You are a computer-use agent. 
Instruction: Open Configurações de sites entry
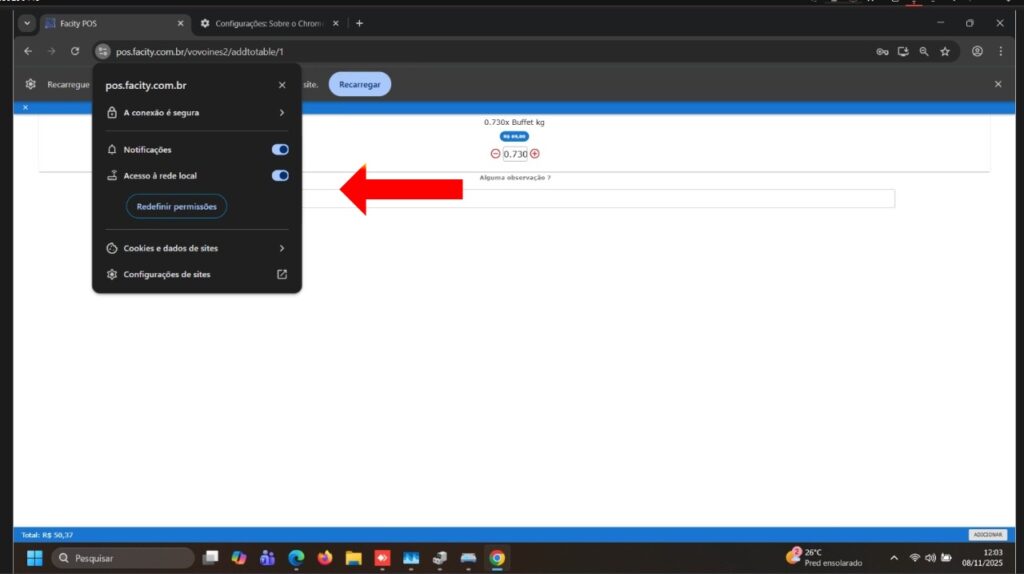[x=197, y=274]
